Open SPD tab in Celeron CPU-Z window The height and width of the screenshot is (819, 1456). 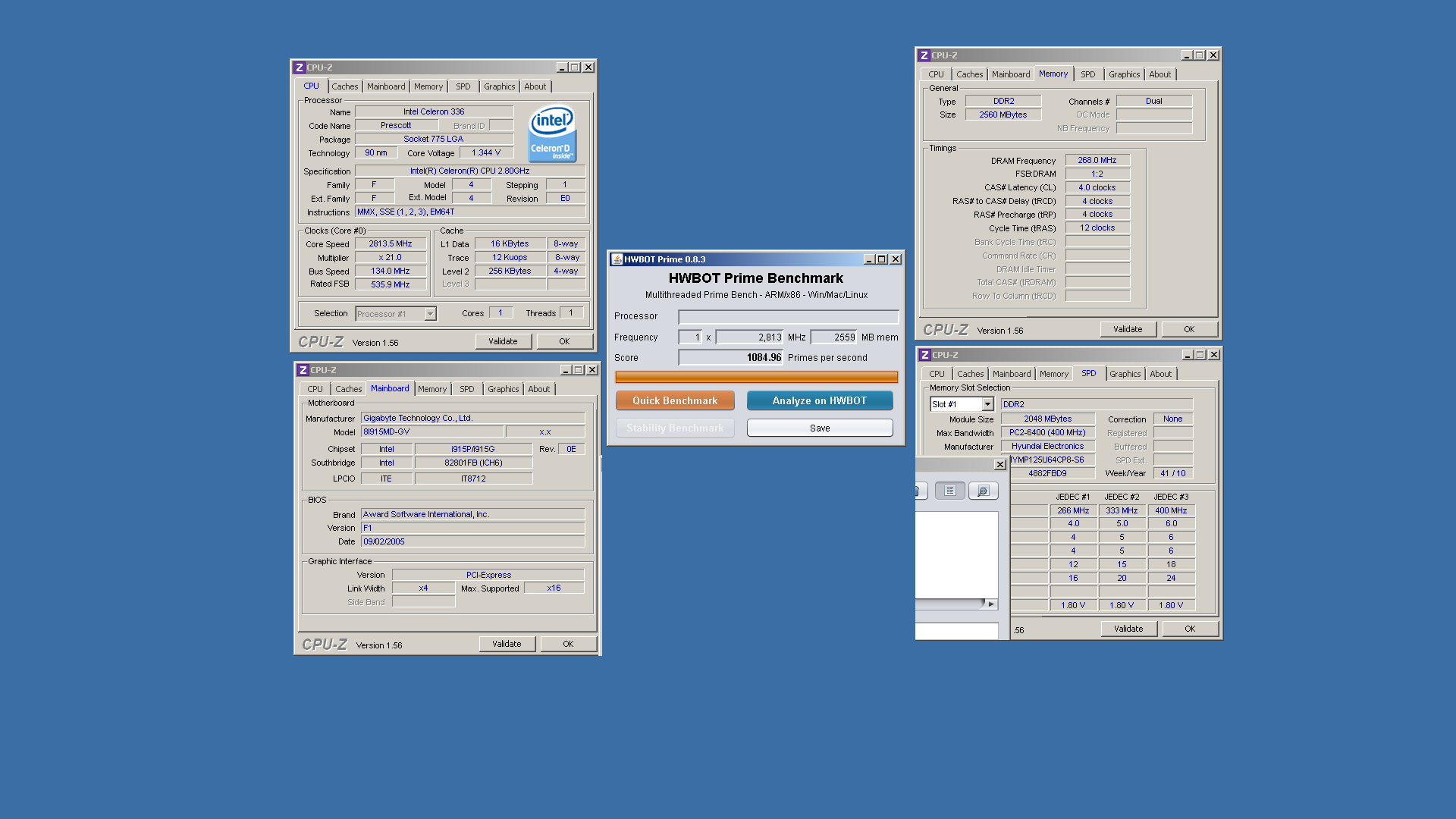(x=463, y=86)
